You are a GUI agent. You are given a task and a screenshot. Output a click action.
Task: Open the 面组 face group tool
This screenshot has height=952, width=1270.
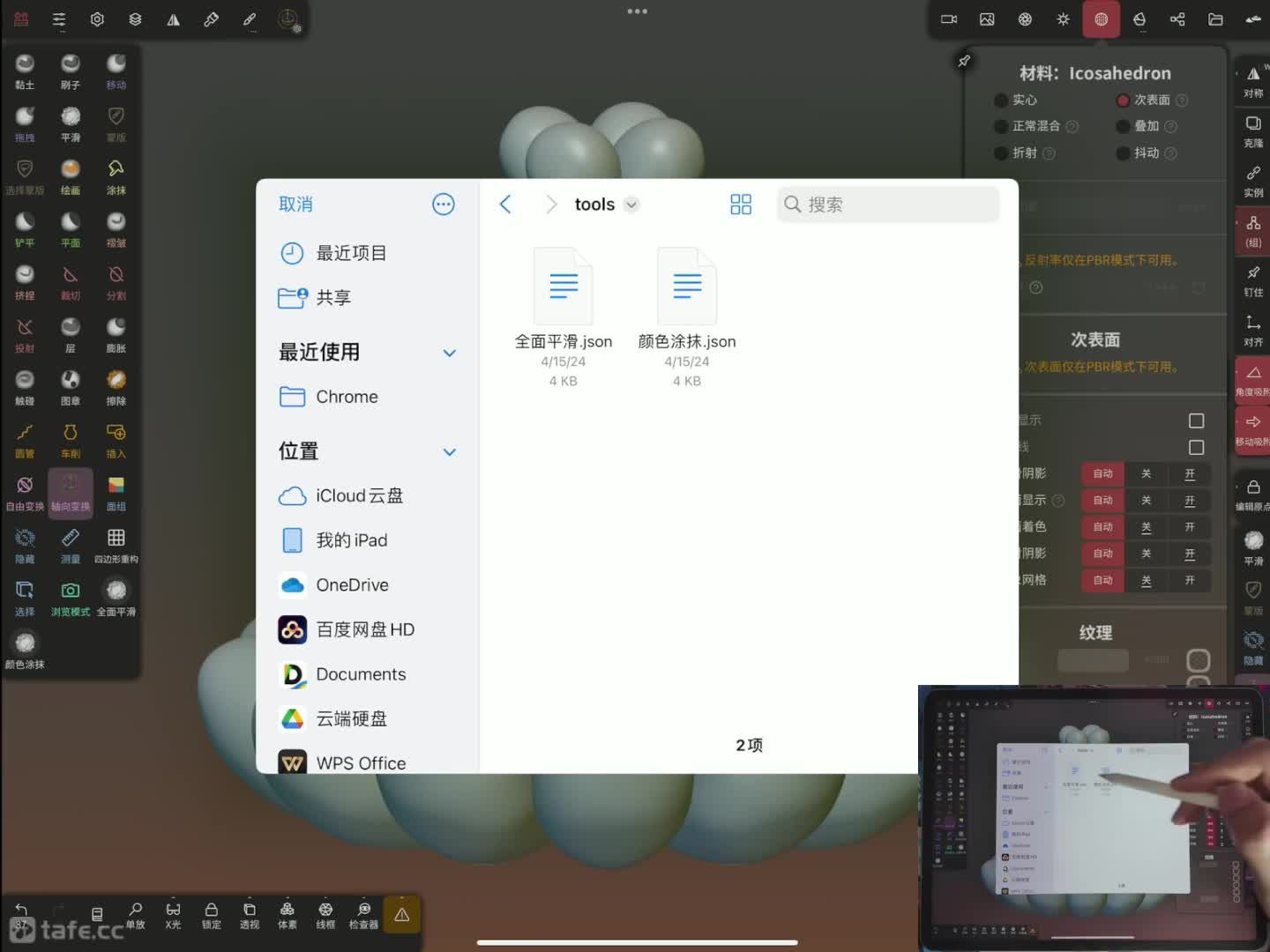point(116,493)
